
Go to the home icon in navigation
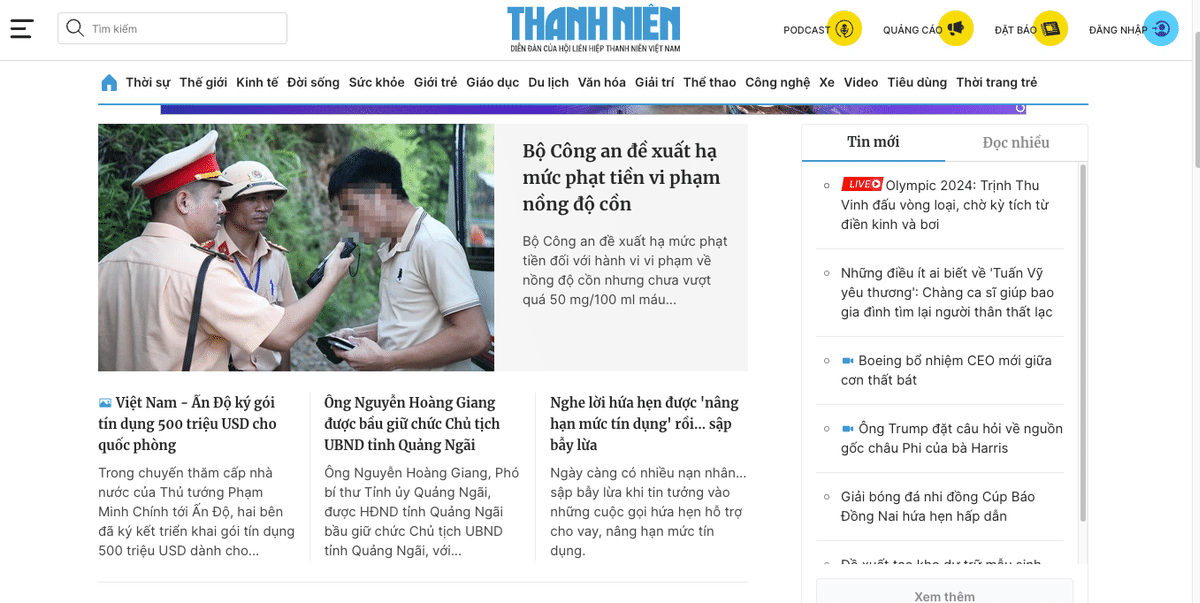109,82
